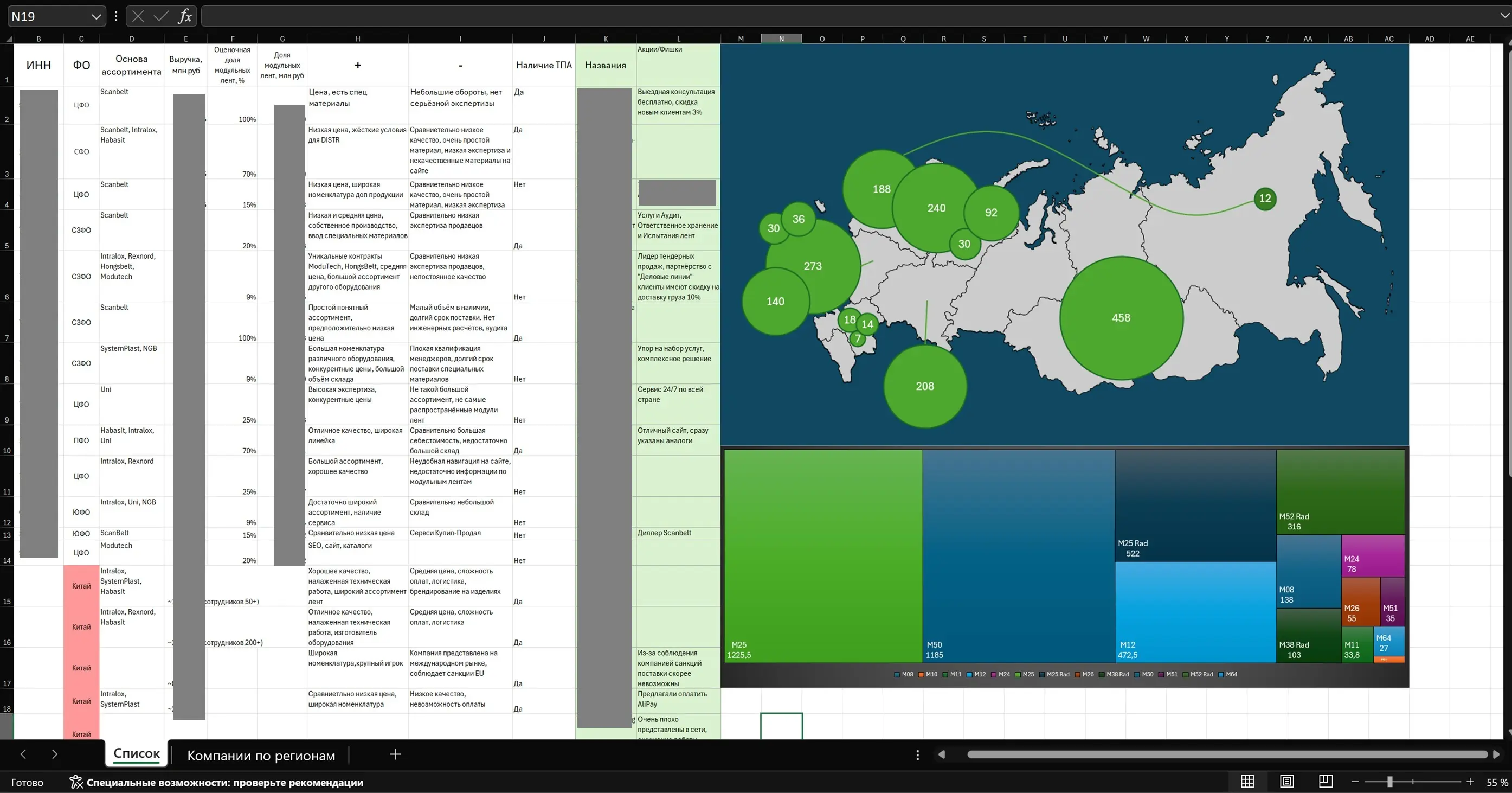Click the M08 138 treemap tile

tap(1309, 572)
